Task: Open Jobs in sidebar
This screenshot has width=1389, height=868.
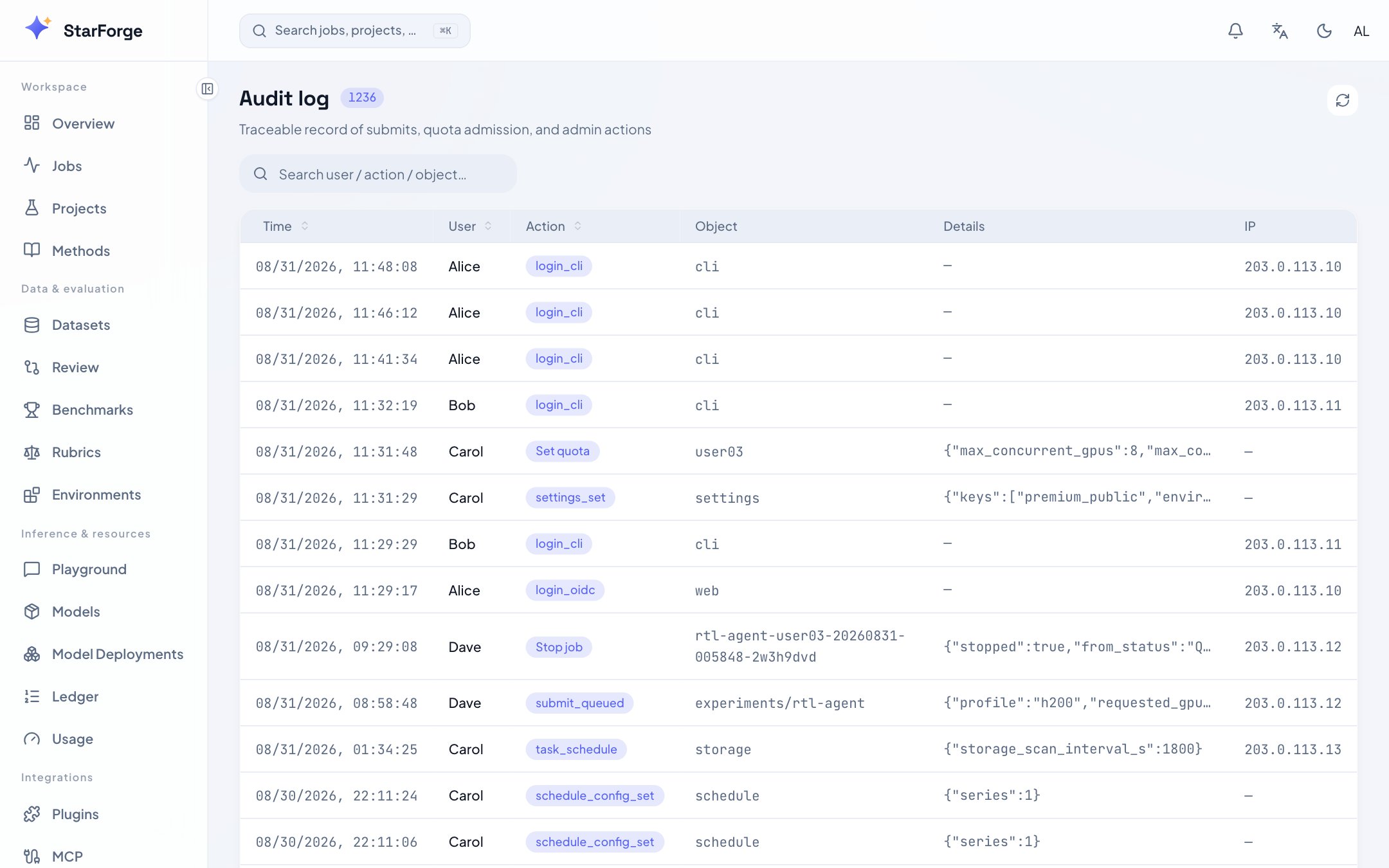Action: [x=104, y=166]
